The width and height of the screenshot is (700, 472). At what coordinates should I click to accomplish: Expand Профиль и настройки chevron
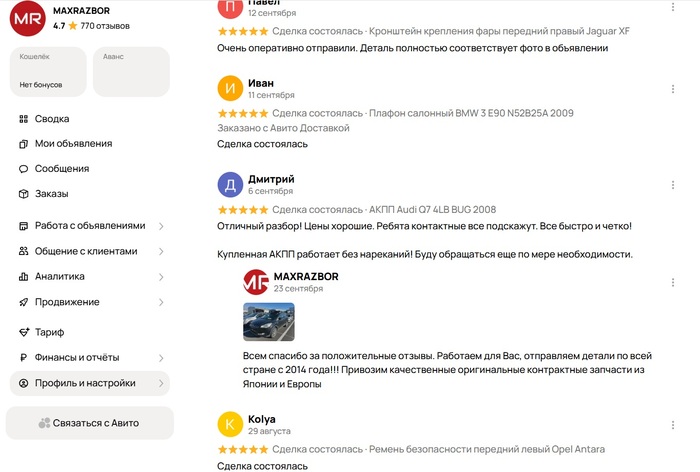(161, 383)
